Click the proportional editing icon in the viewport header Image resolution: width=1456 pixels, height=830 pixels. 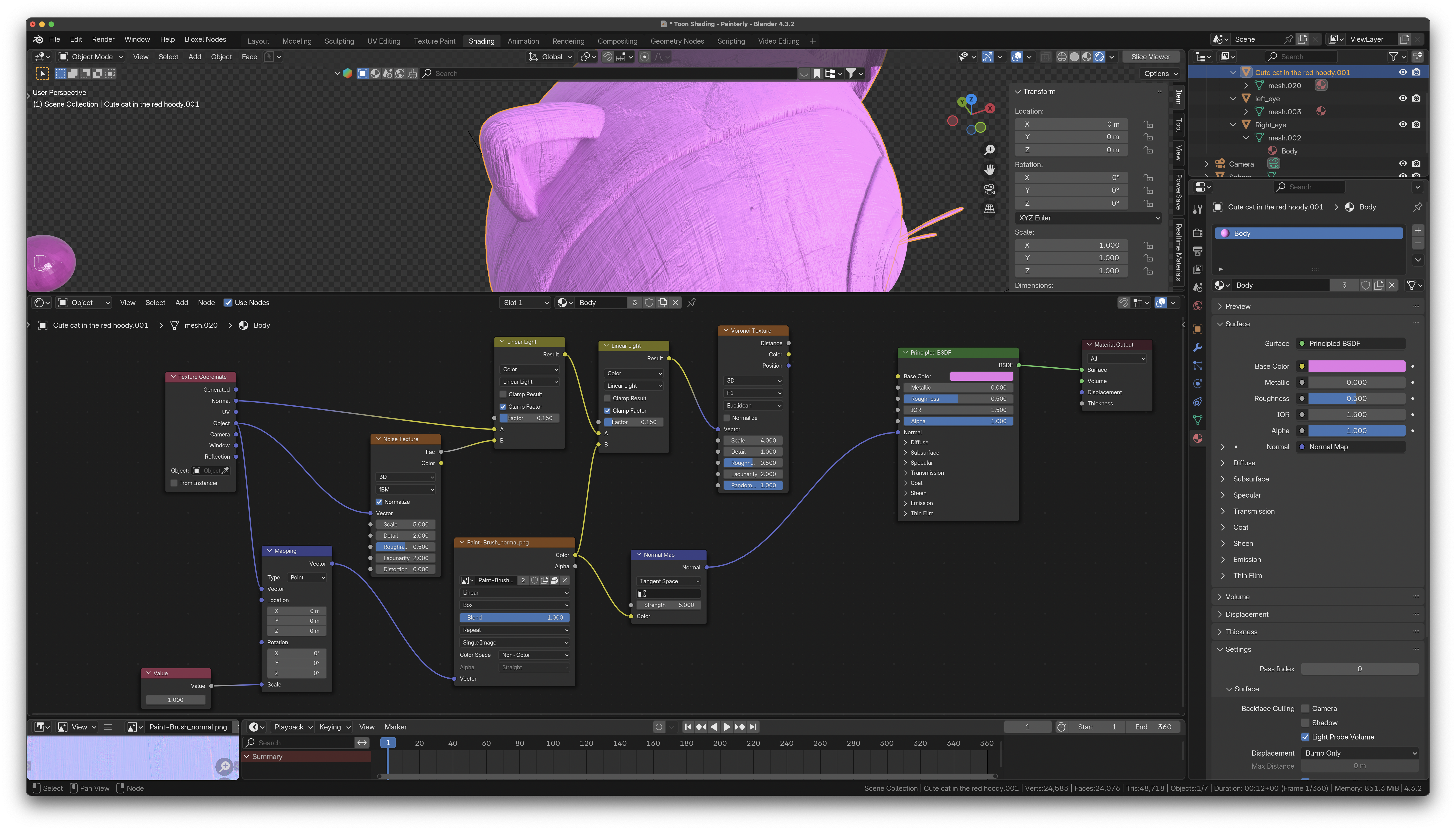tap(645, 57)
